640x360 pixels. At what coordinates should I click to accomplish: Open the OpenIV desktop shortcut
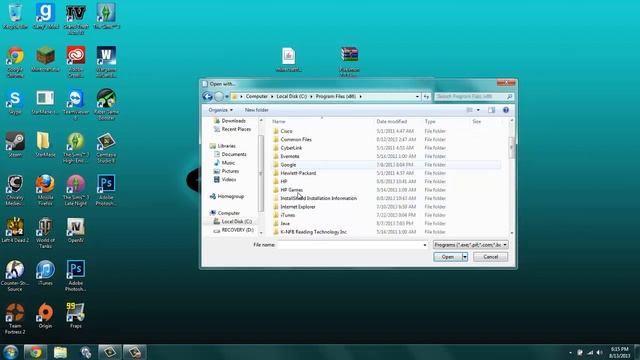coord(76,231)
